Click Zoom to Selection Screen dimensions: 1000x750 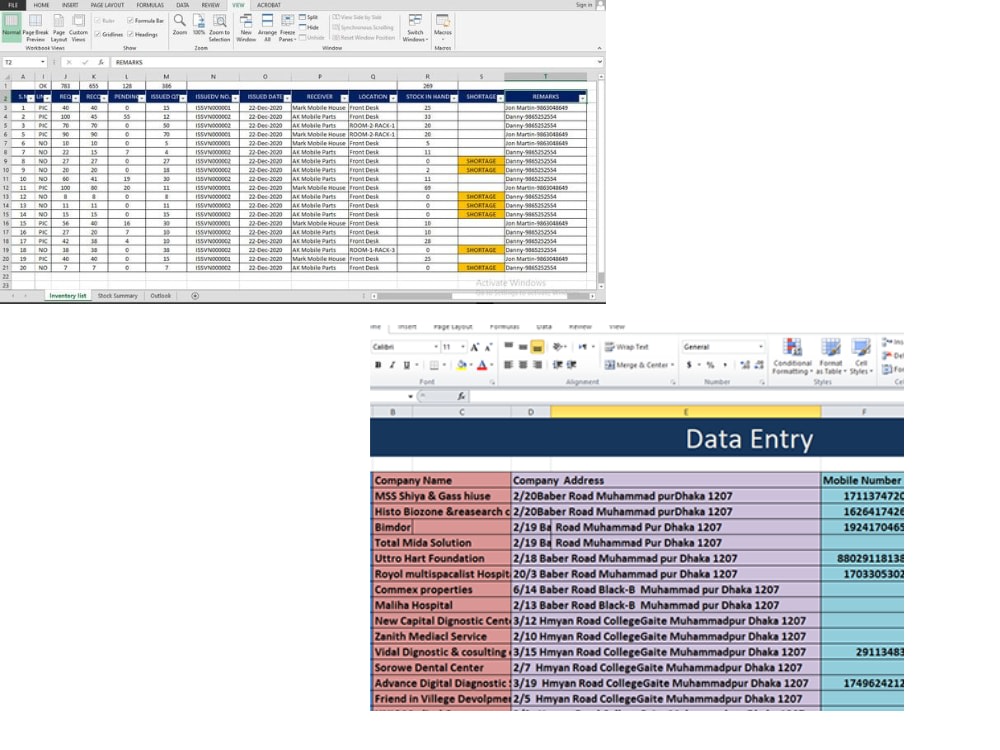(219, 27)
